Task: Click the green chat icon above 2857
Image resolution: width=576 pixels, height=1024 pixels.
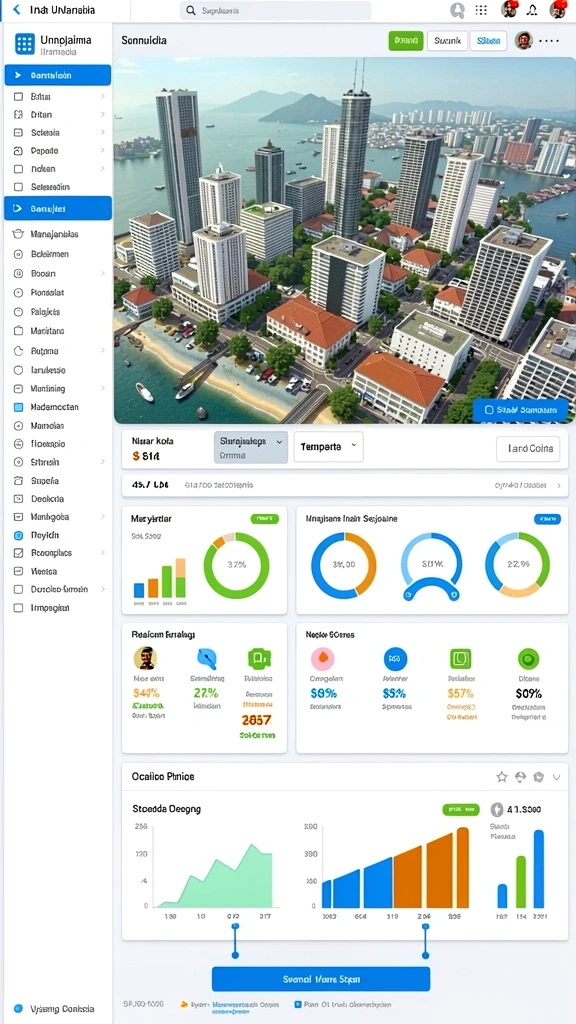Action: [x=259, y=659]
